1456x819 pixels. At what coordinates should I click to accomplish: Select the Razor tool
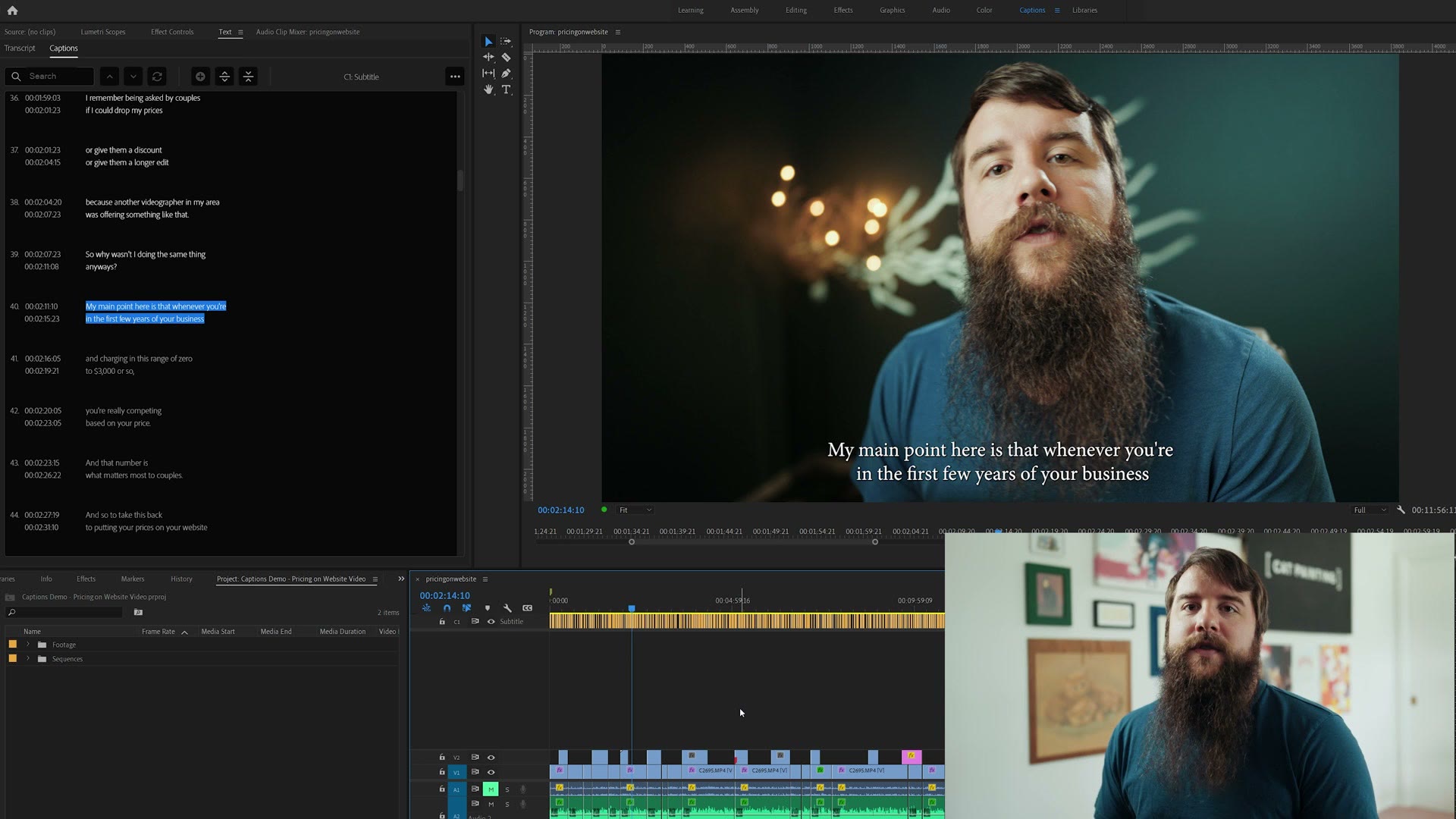506,57
